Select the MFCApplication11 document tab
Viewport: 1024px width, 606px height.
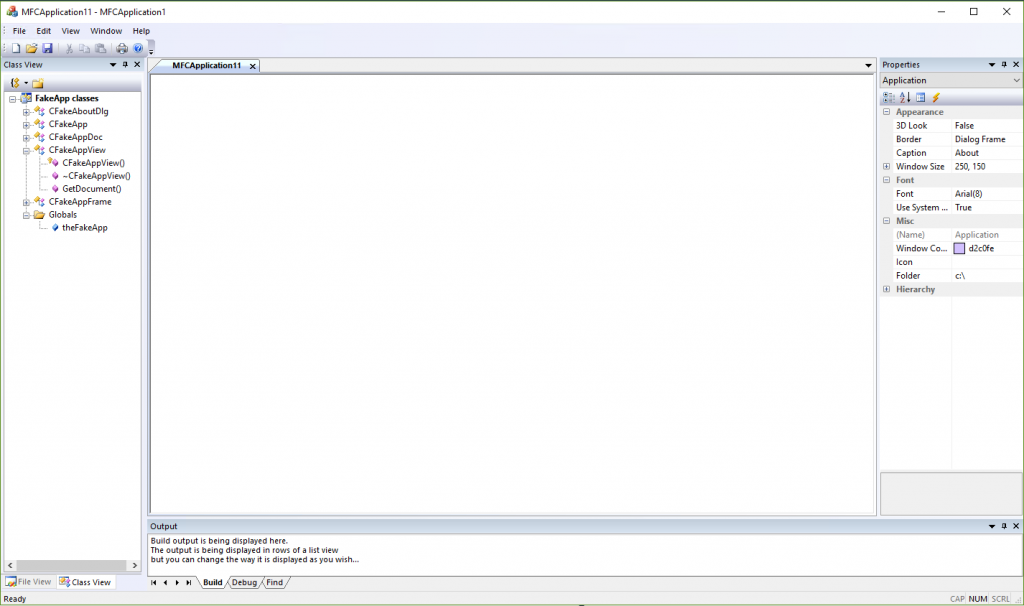206,65
